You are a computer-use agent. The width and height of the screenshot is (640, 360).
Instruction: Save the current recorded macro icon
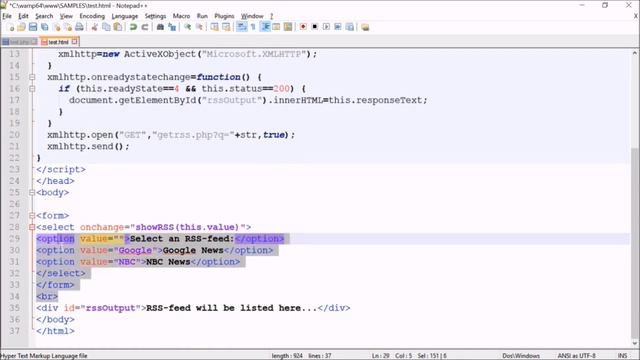pyautogui.click(x=350, y=27)
